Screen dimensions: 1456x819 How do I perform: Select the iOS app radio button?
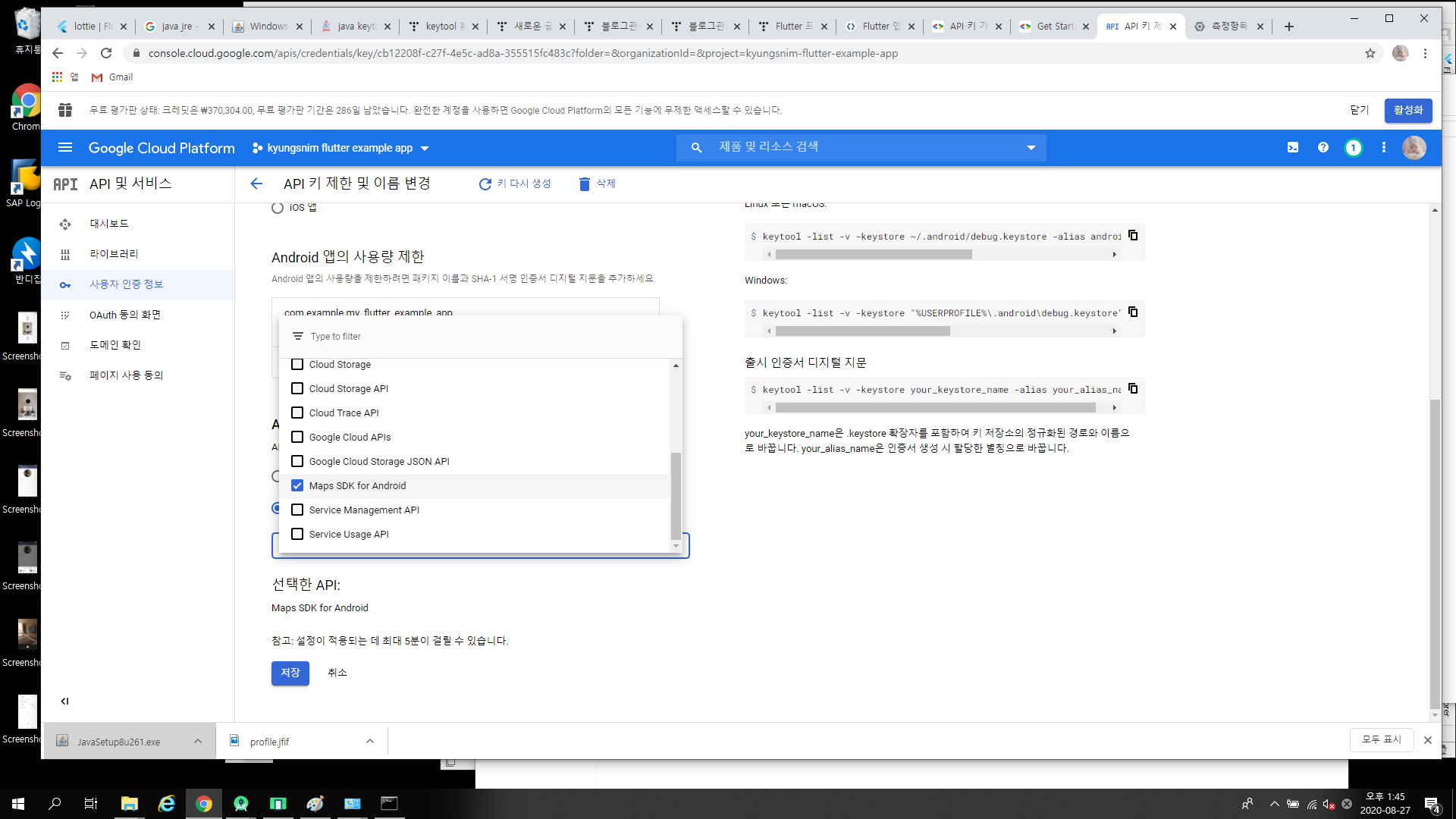point(278,208)
